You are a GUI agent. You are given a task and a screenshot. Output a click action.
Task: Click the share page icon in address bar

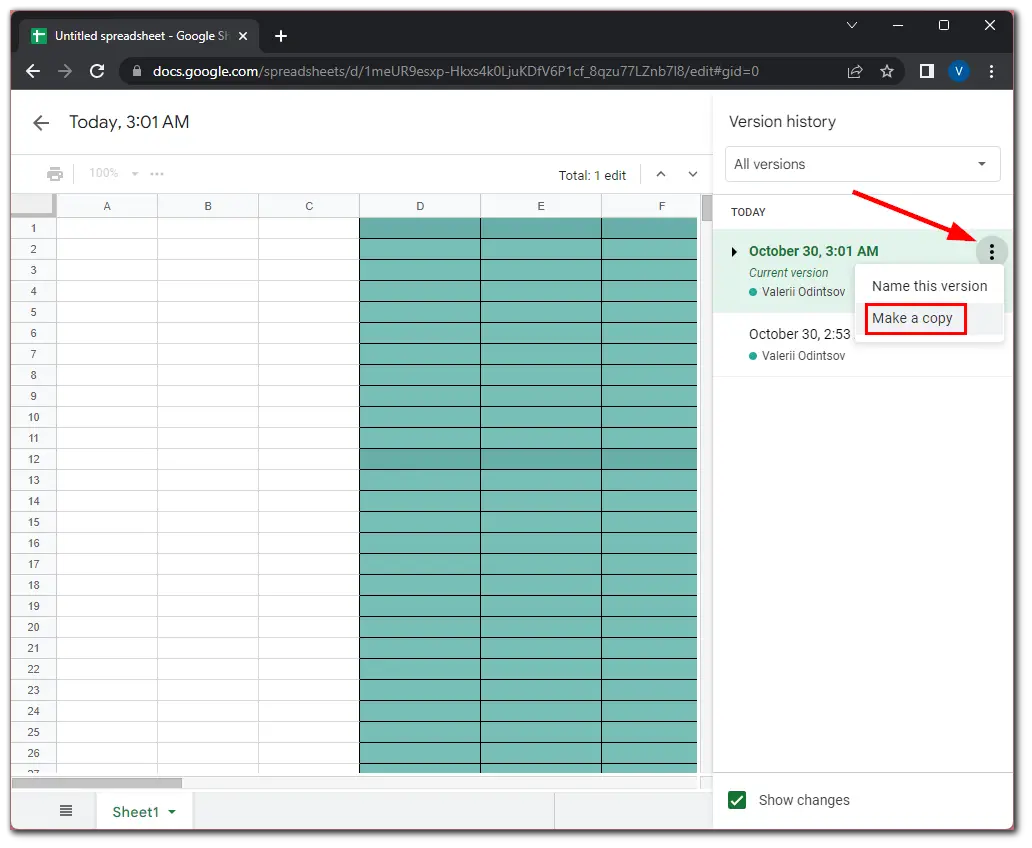pyautogui.click(x=855, y=71)
